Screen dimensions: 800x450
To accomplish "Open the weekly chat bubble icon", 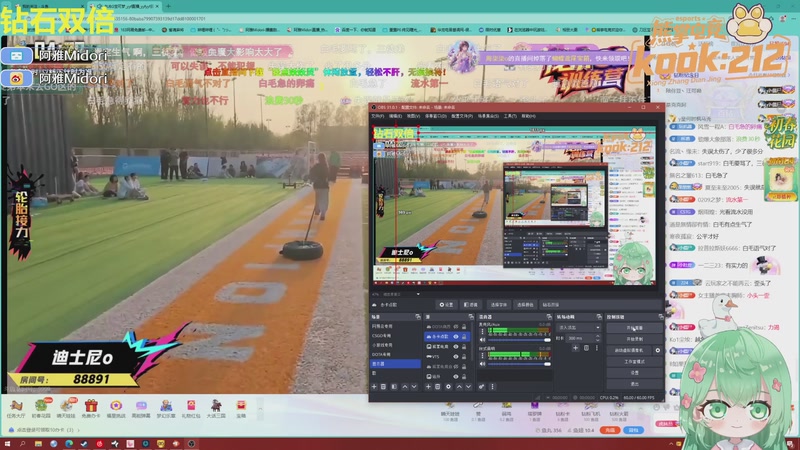I will (141, 406).
